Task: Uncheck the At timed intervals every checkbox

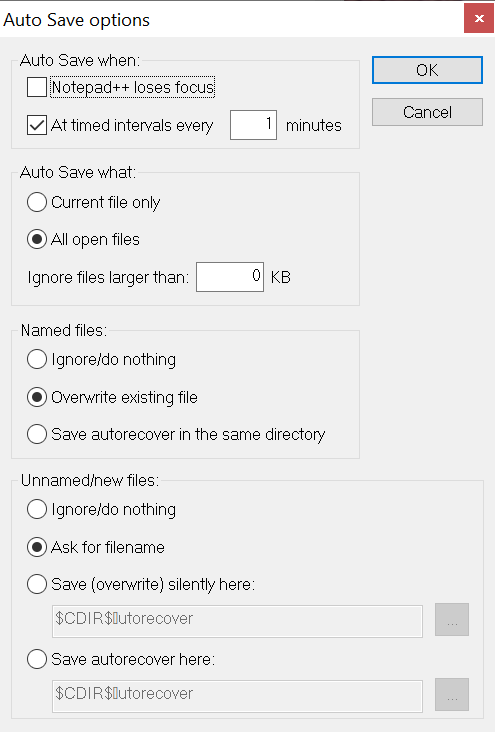Action: pyautogui.click(x=37, y=125)
